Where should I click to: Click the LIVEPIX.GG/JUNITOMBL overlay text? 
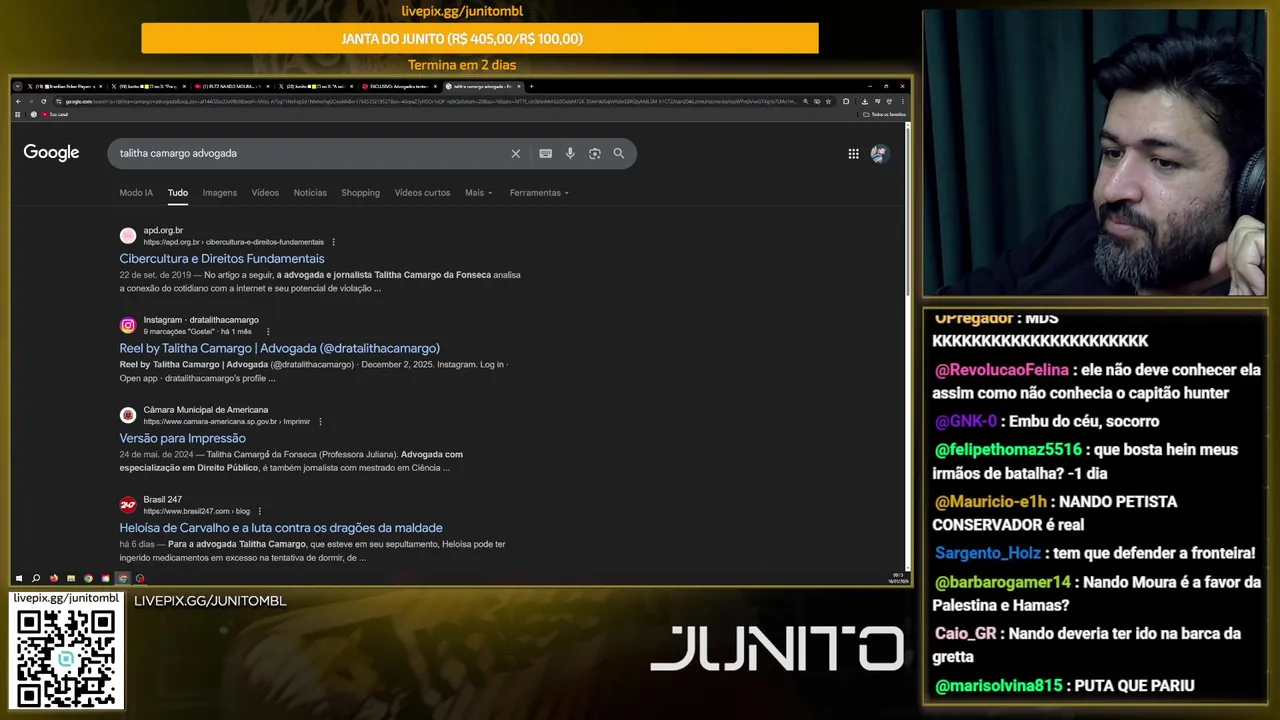[210, 601]
